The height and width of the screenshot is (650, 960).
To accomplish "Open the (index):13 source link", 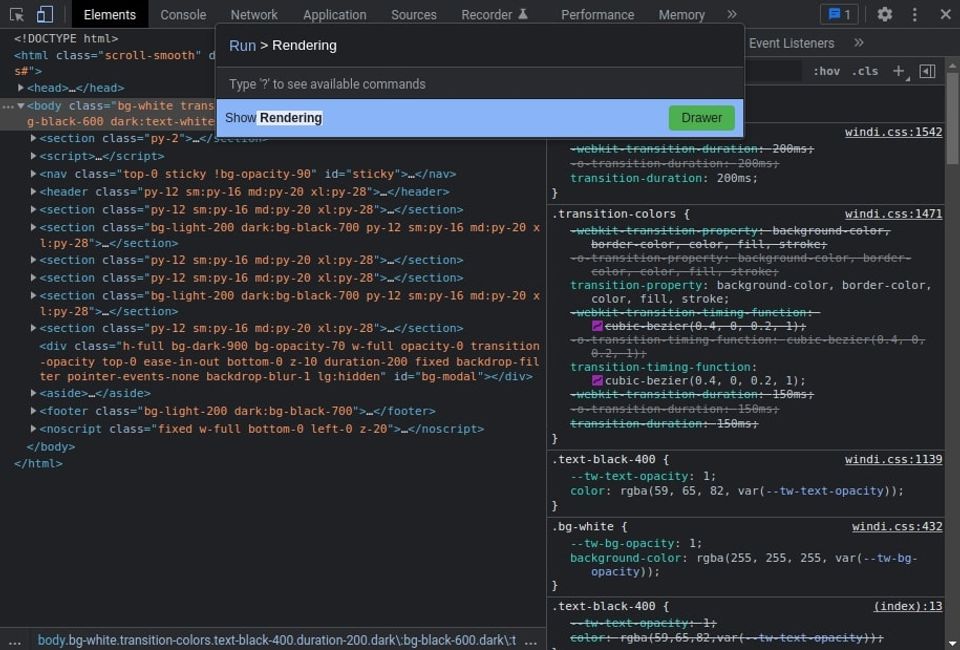I will [x=908, y=606].
